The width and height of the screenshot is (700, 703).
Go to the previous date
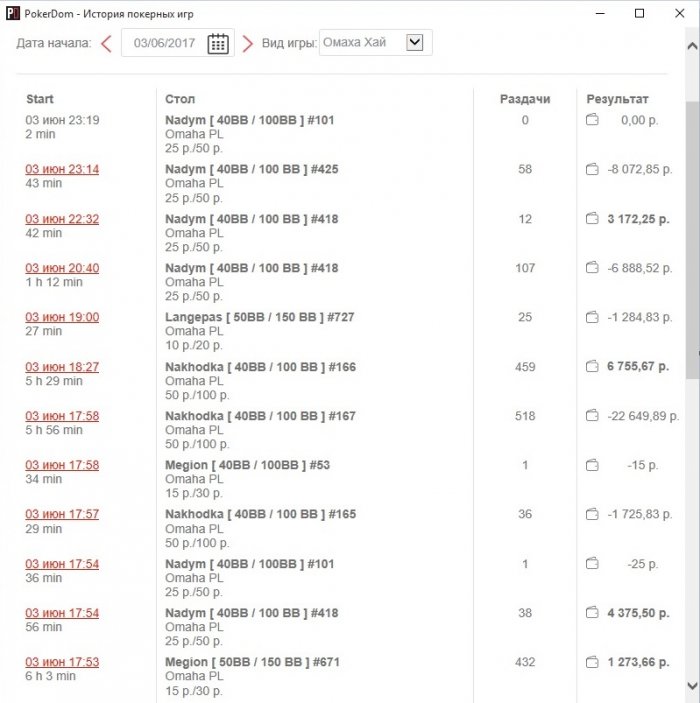[x=106, y=43]
